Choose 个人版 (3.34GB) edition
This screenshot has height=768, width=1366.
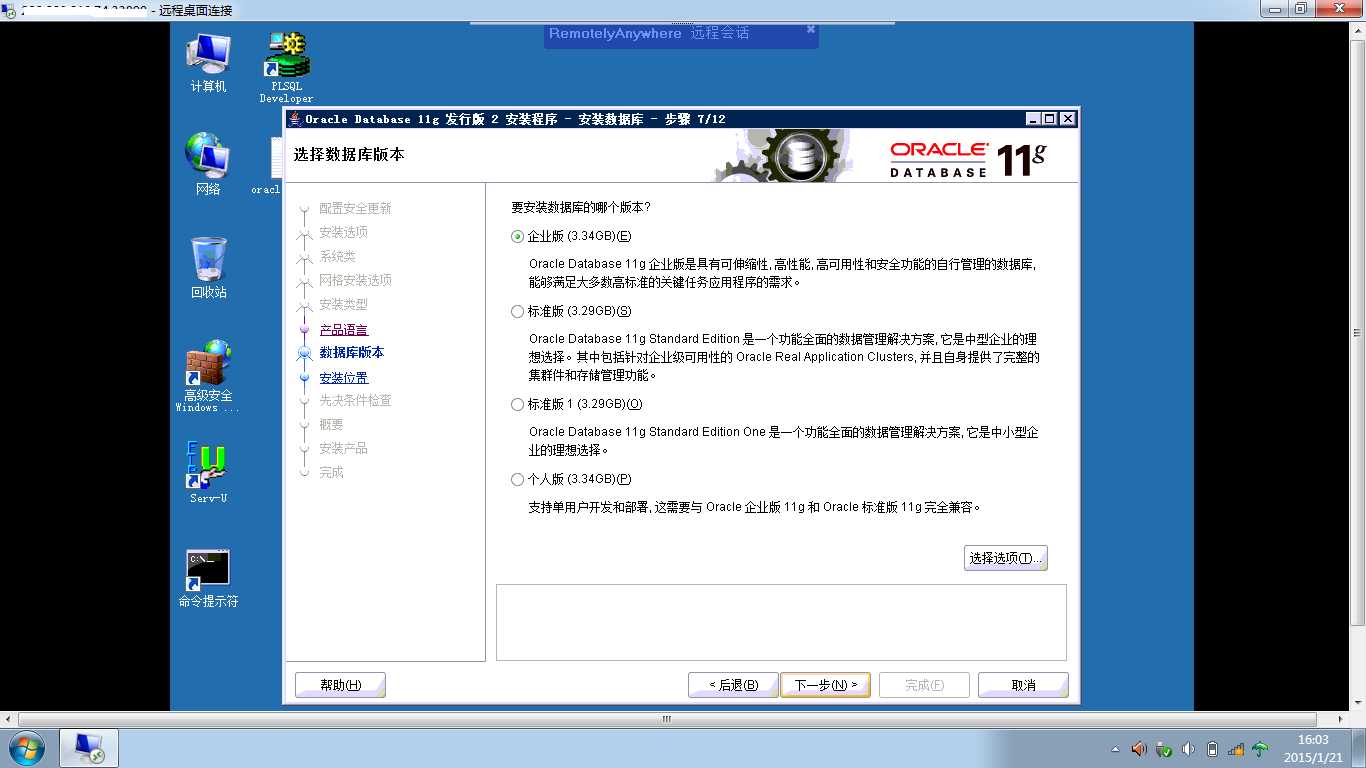pyautogui.click(x=517, y=479)
